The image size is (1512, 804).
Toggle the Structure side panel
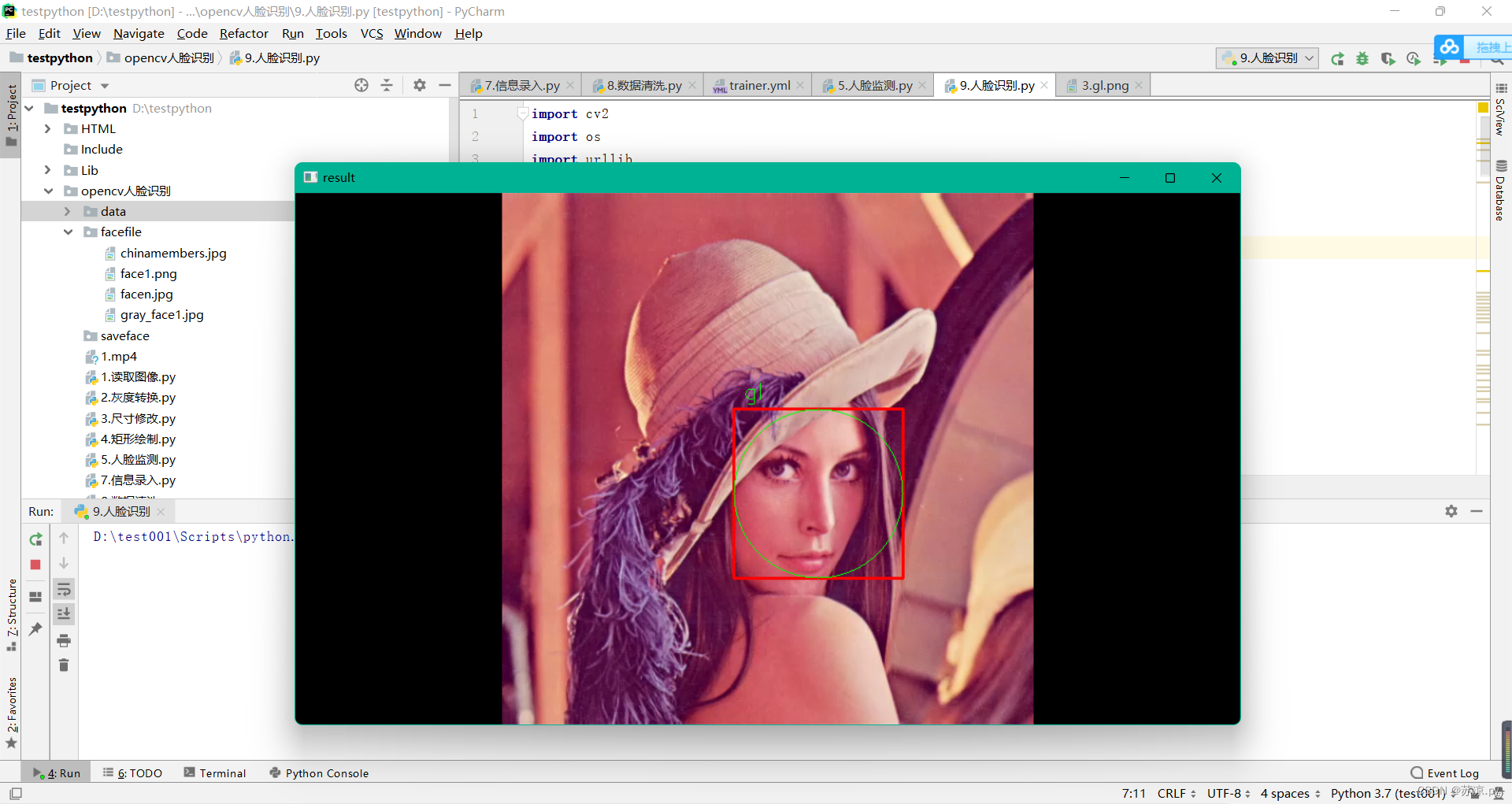point(12,614)
